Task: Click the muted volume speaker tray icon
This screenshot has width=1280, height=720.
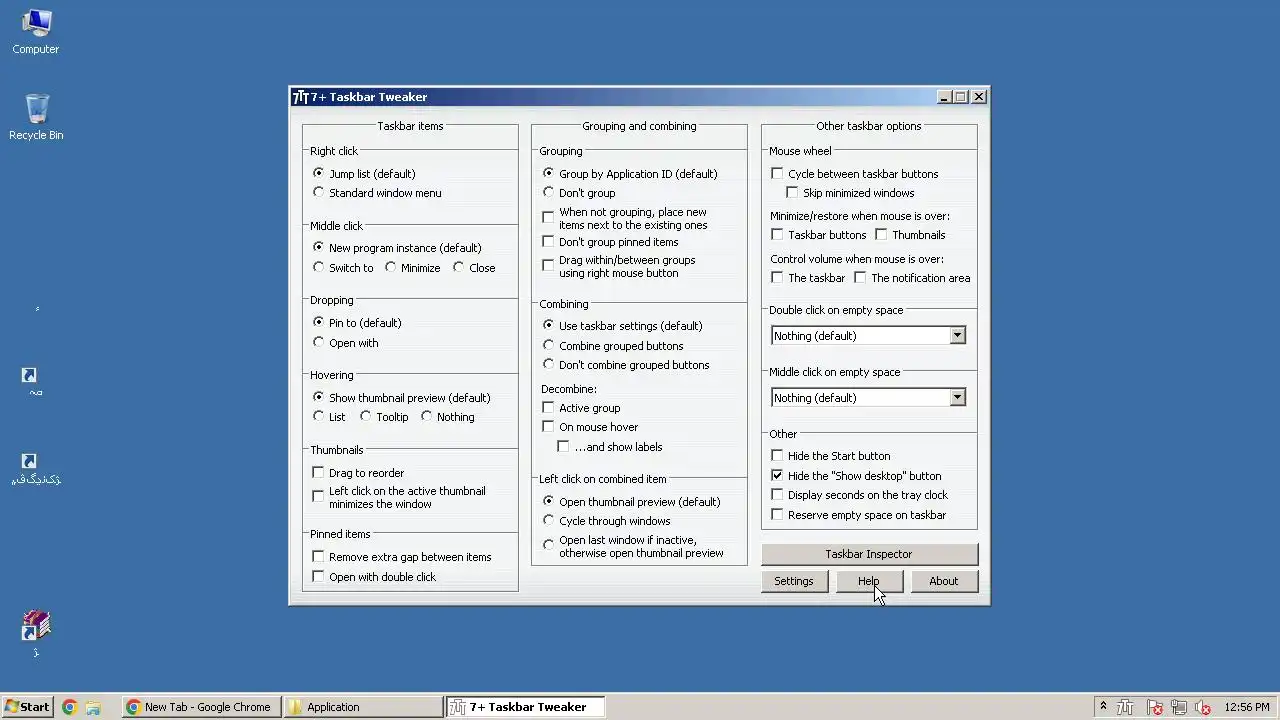Action: click(1203, 707)
